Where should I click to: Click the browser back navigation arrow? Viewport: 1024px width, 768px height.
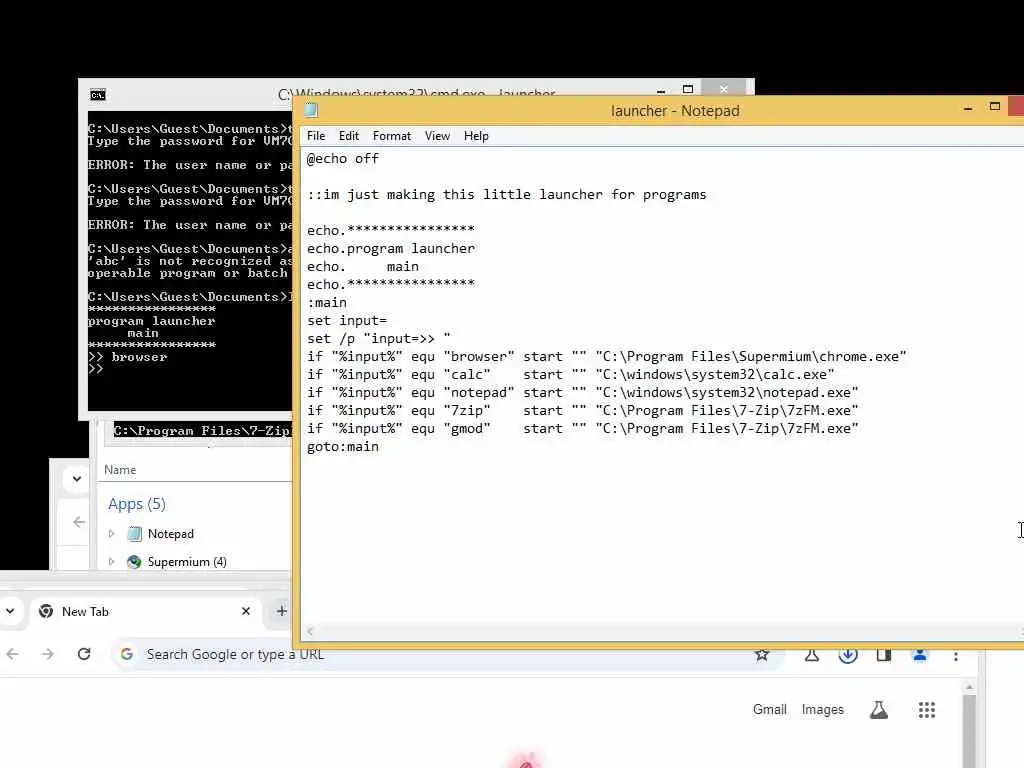pyautogui.click(x=12, y=654)
